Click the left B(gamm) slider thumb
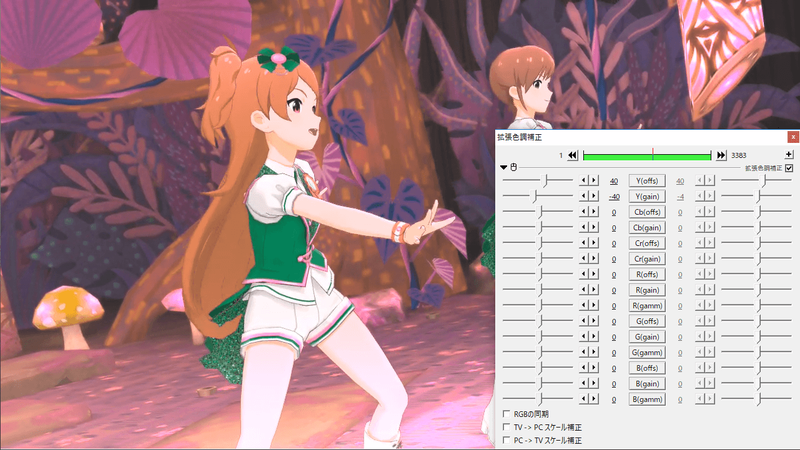800x450 pixels. [540, 399]
